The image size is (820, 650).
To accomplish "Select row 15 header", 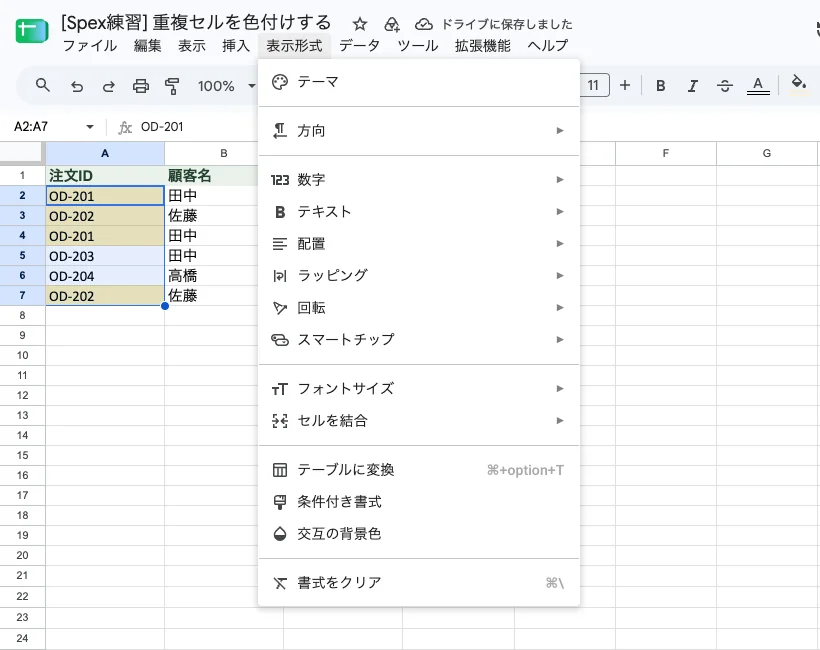I will (x=22, y=455).
